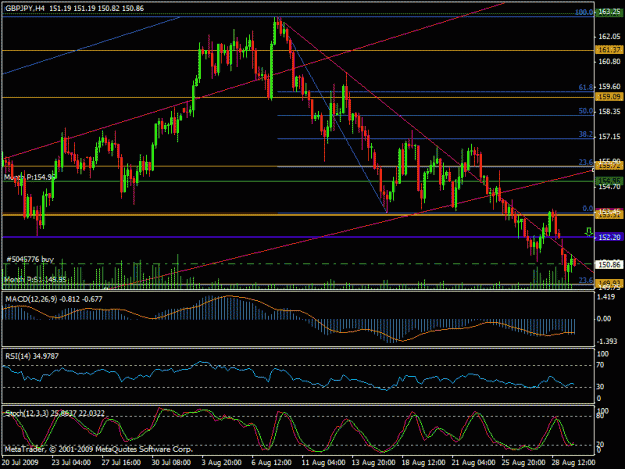Click the 25 Aug 20:00 time label
This screenshot has height=469, width=625.
pyautogui.click(x=524, y=462)
